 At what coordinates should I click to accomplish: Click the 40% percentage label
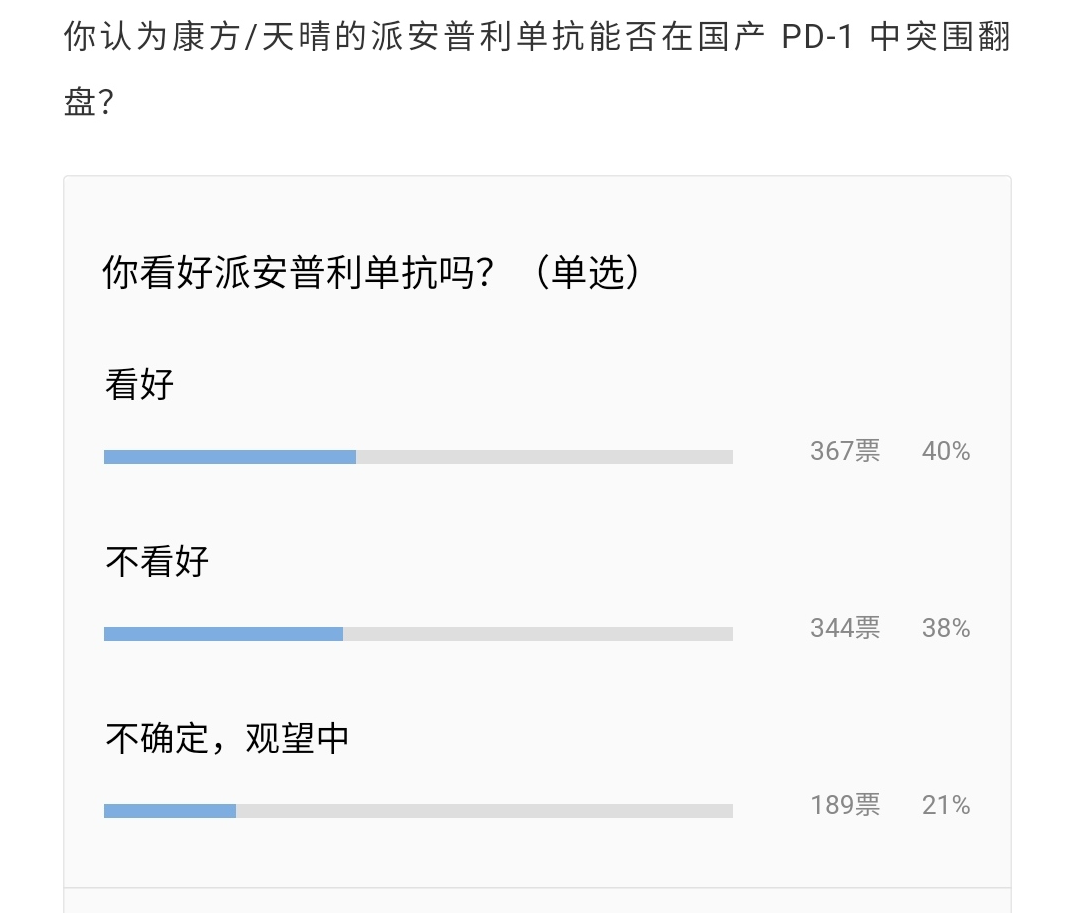point(946,451)
